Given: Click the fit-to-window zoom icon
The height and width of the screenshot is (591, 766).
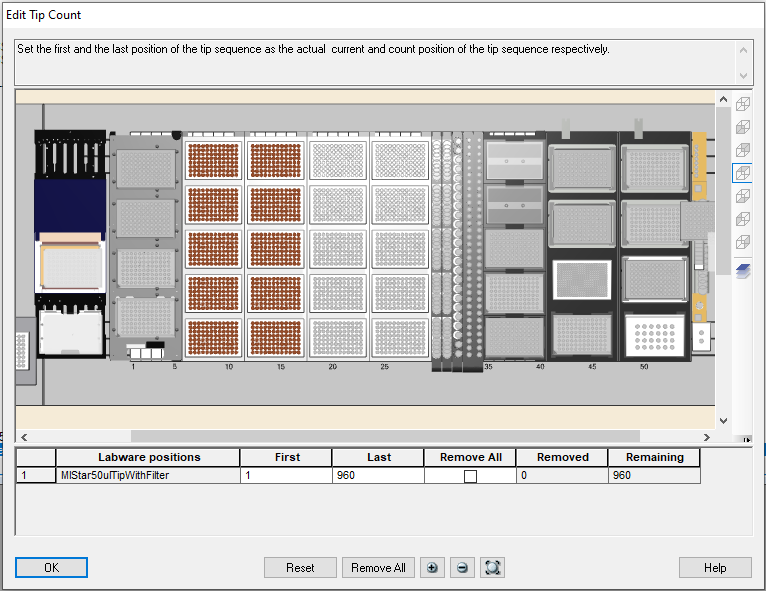Looking at the screenshot, I should click(492, 568).
